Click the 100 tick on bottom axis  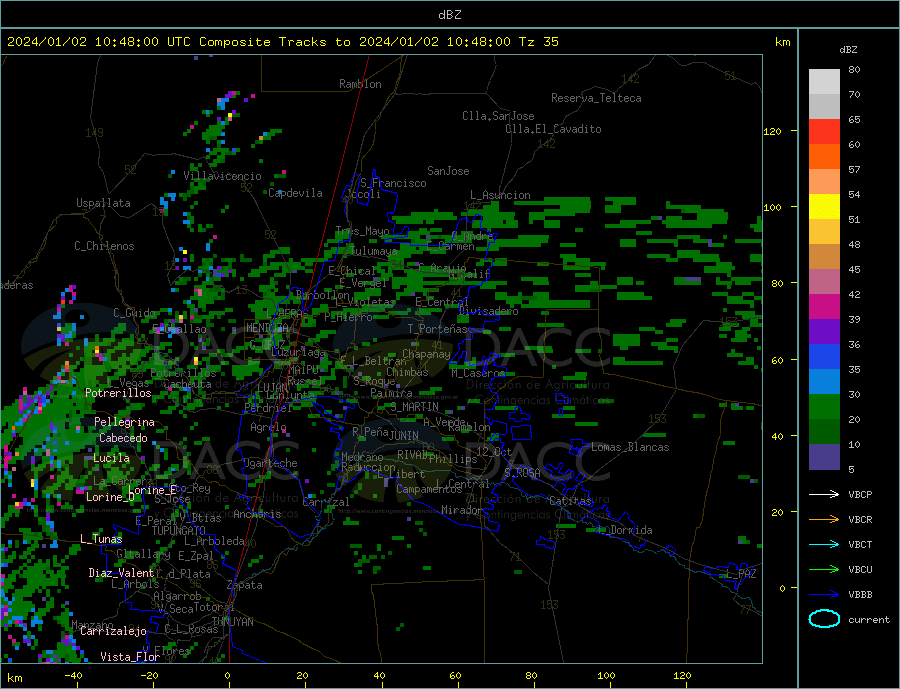click(x=606, y=676)
